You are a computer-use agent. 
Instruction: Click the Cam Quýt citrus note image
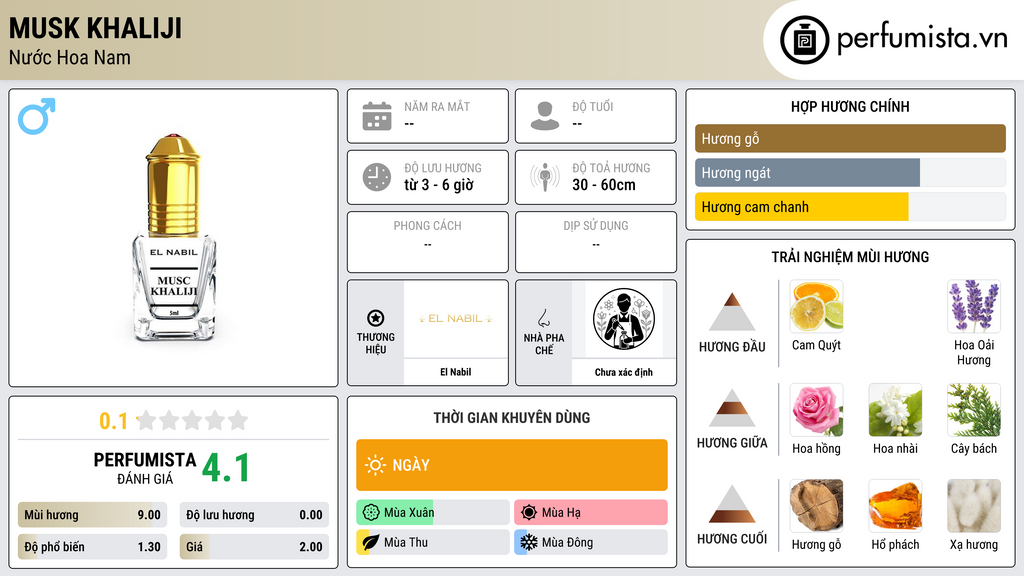816,306
